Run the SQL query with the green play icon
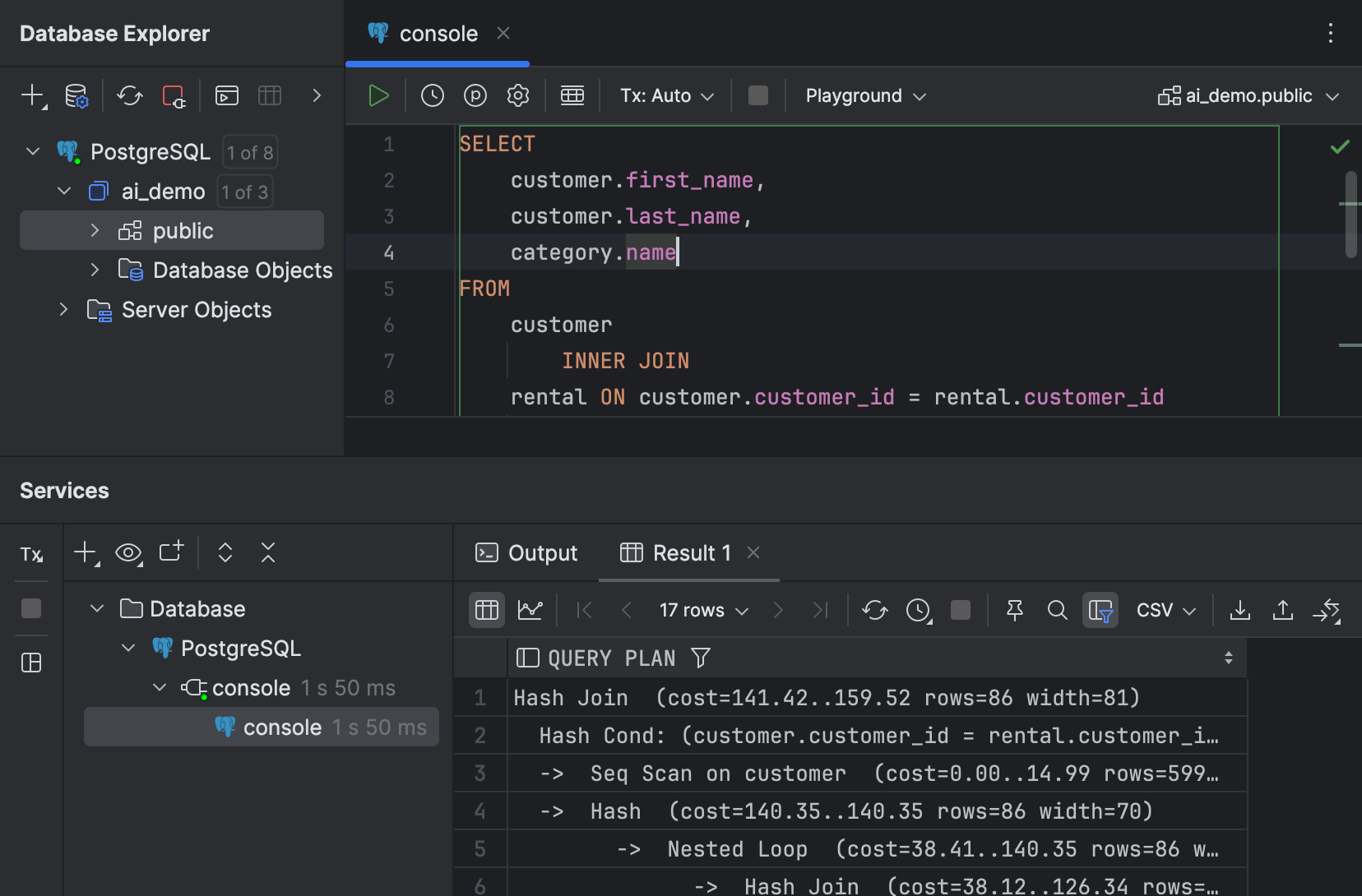1362x896 pixels. click(378, 95)
